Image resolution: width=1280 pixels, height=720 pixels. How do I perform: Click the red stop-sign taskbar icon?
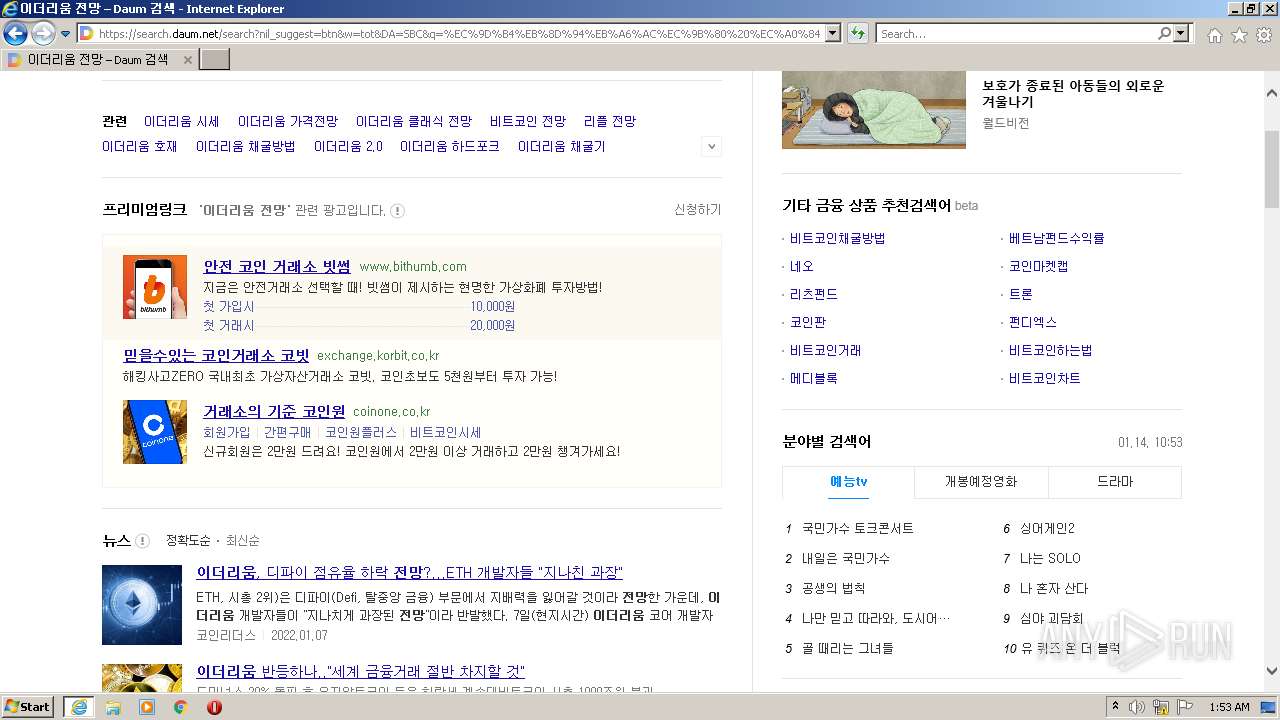[214, 707]
